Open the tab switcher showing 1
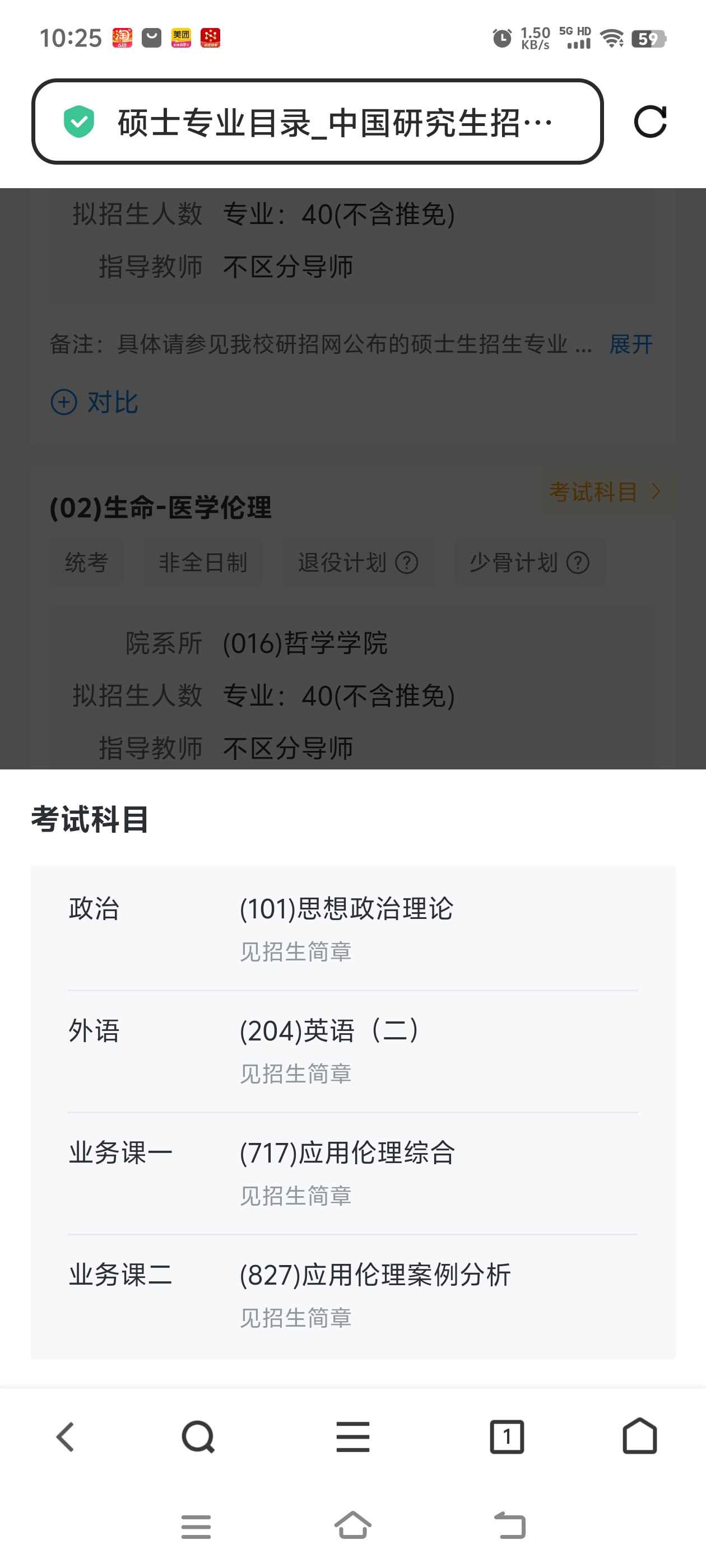 click(507, 1436)
